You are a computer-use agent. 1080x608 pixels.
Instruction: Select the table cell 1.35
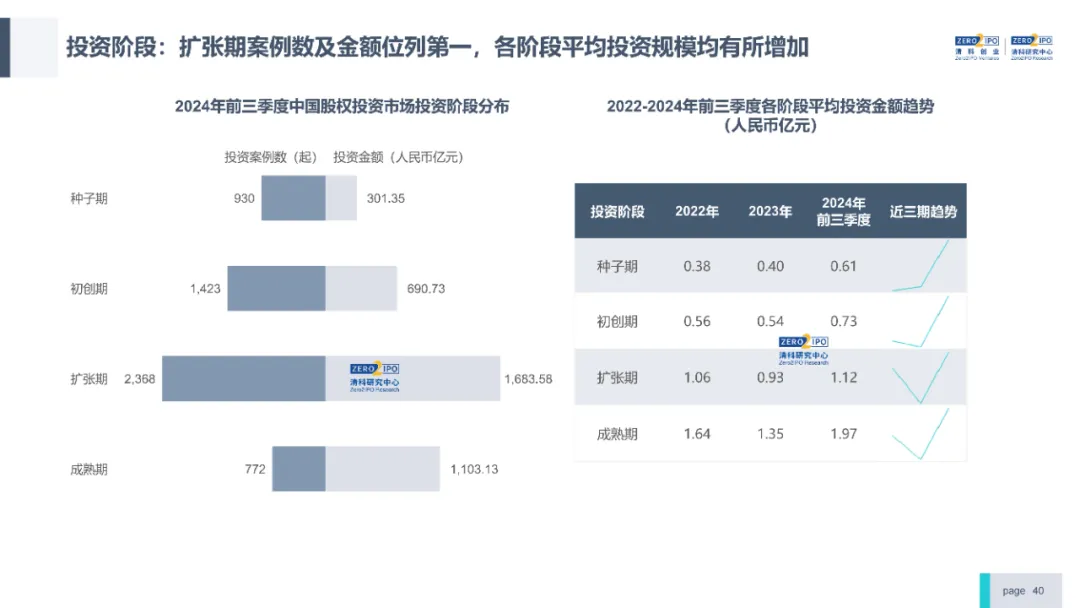770,434
